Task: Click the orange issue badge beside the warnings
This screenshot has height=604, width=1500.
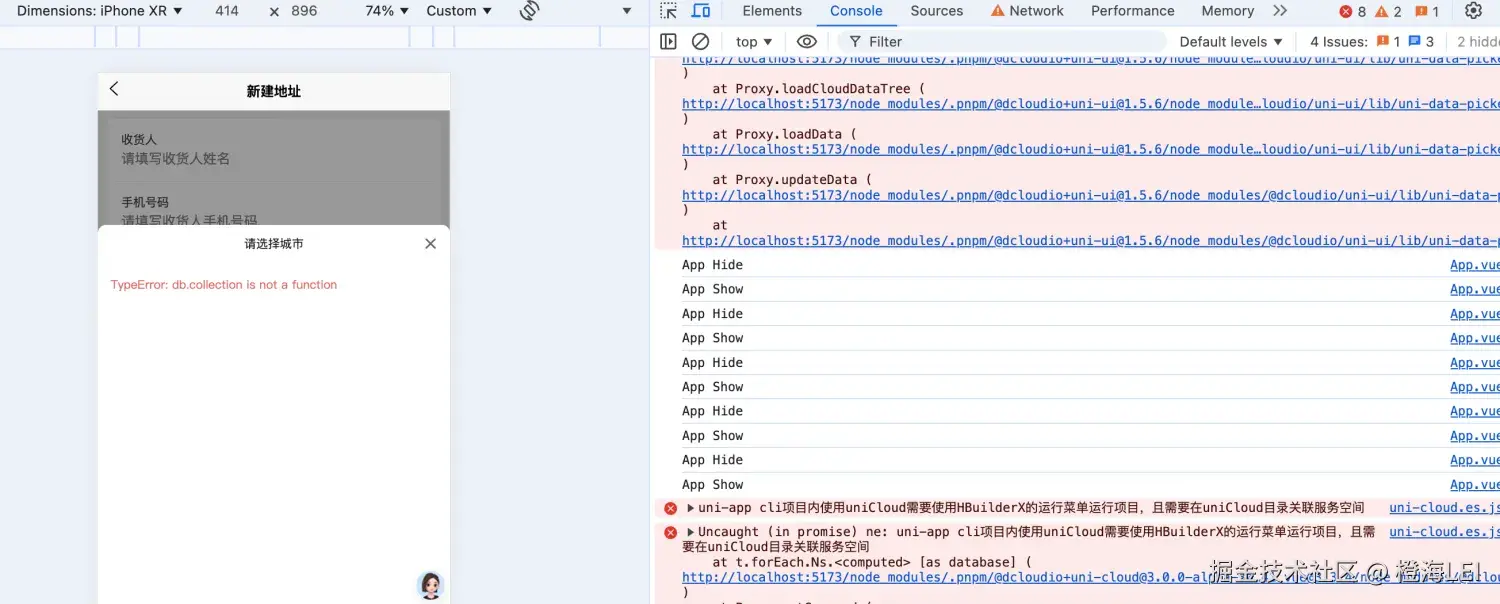Action: point(1427,11)
